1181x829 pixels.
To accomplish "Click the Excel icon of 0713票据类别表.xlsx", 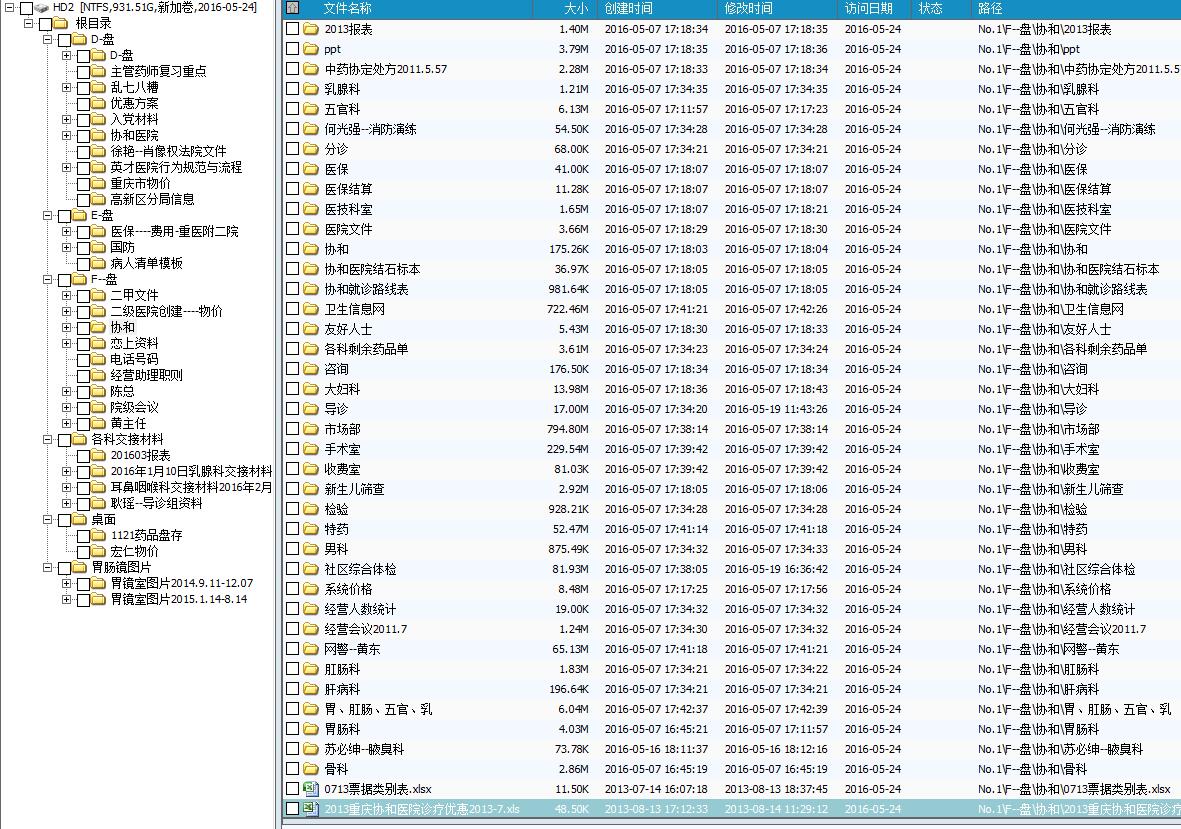I will (x=311, y=789).
